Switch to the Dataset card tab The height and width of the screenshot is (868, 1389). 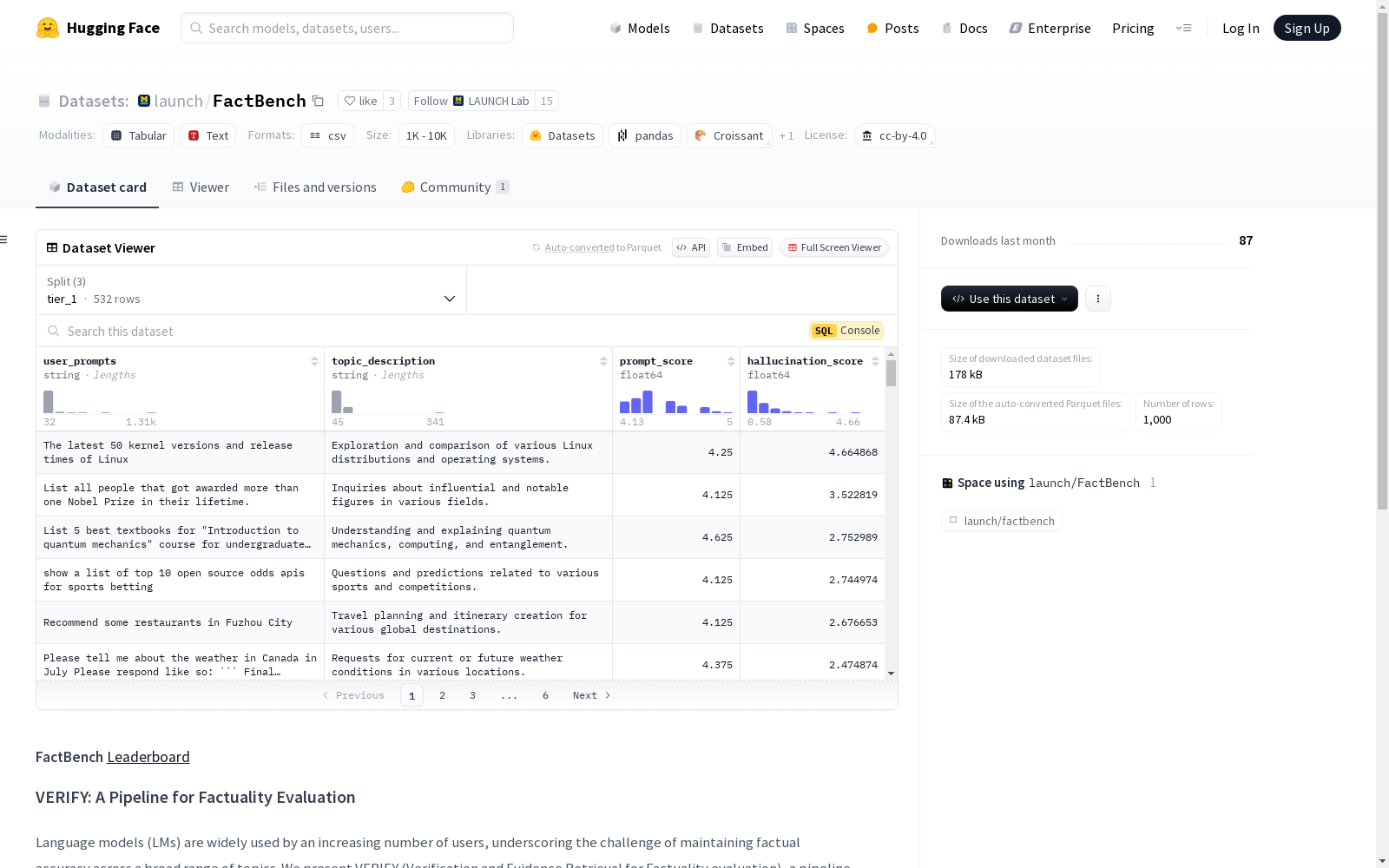[x=97, y=187]
